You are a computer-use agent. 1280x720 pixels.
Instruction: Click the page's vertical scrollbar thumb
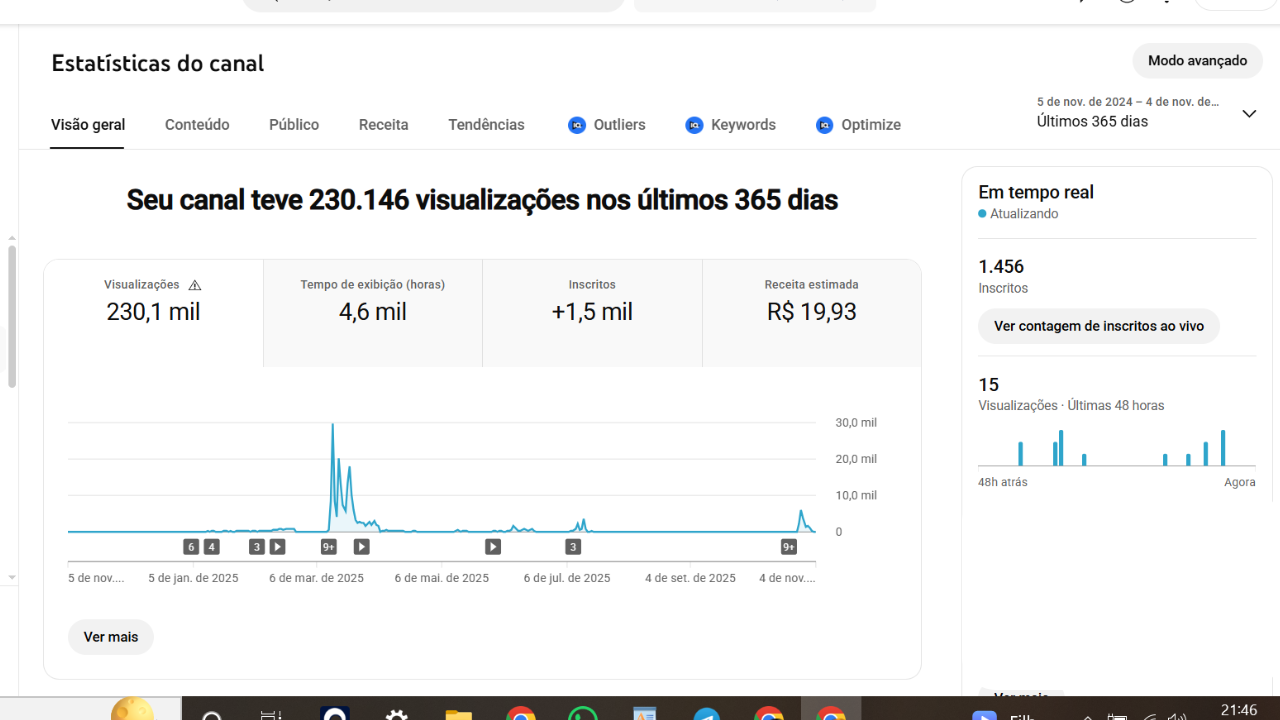tap(12, 316)
